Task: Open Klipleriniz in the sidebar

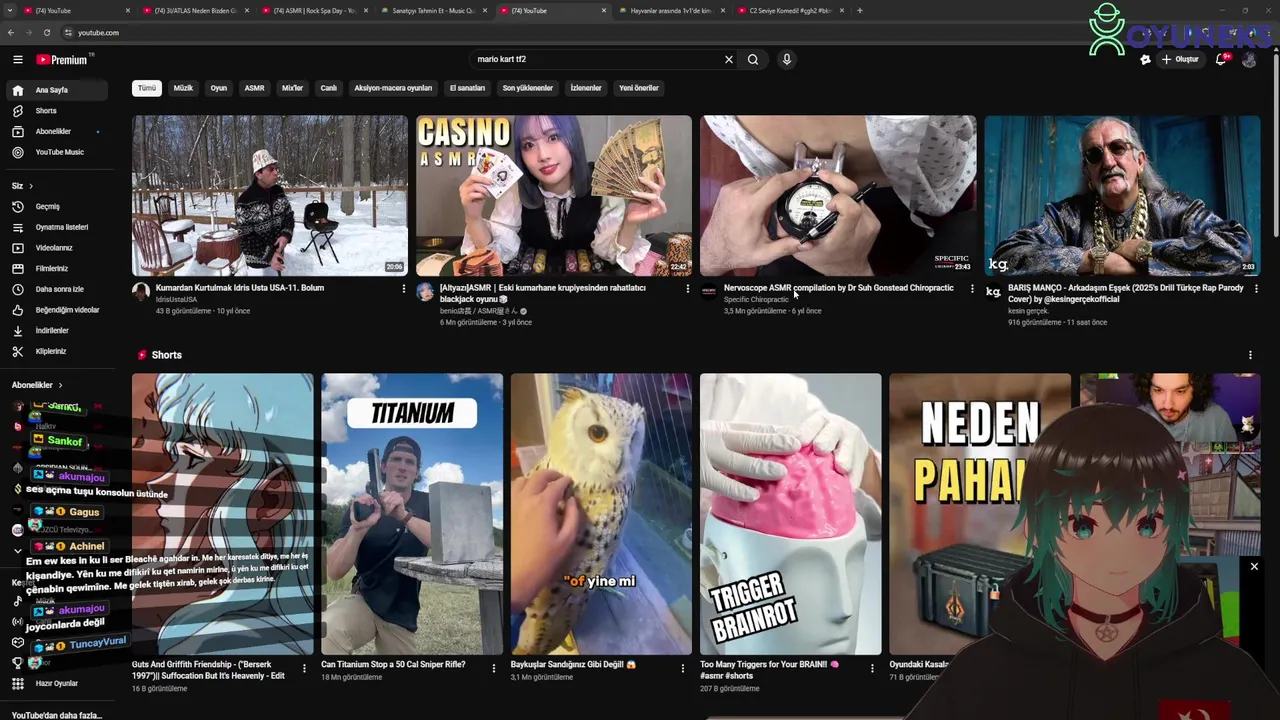Action: 58,351
